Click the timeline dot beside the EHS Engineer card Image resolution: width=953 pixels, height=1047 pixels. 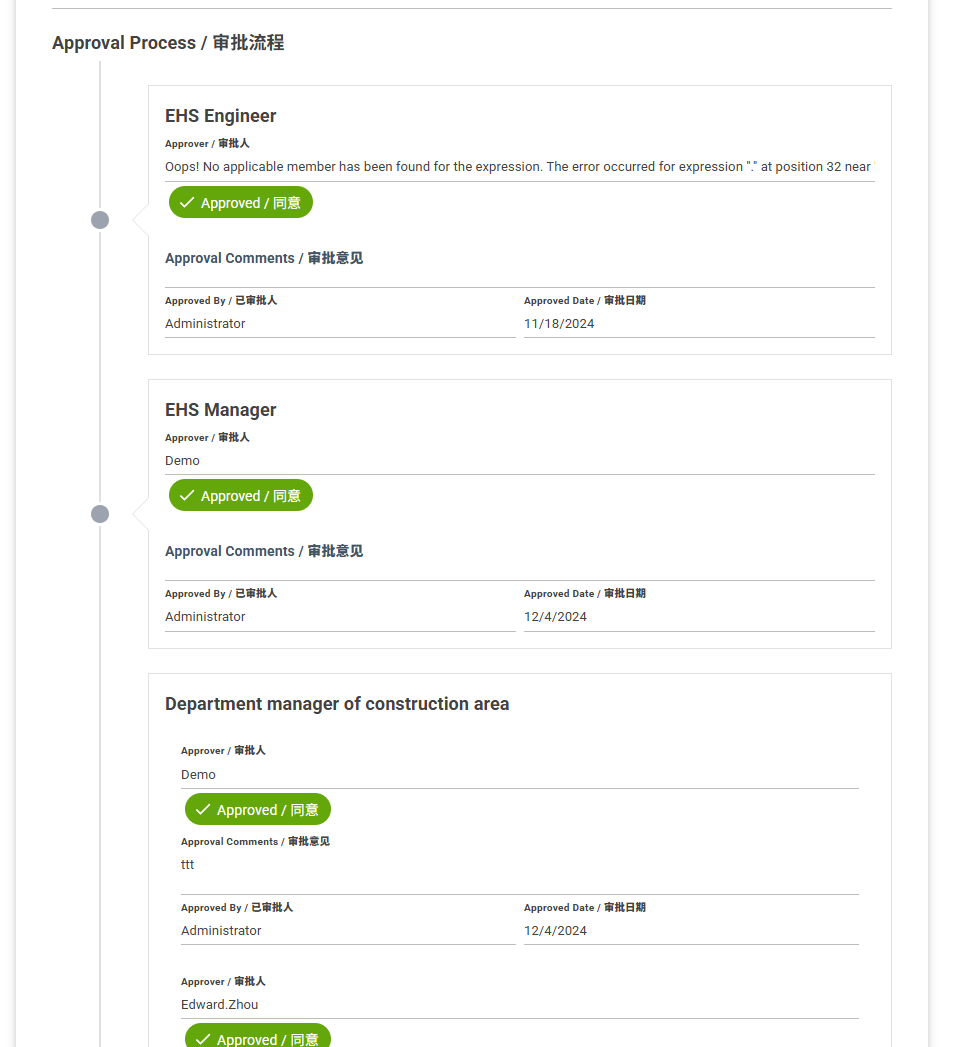[100, 220]
